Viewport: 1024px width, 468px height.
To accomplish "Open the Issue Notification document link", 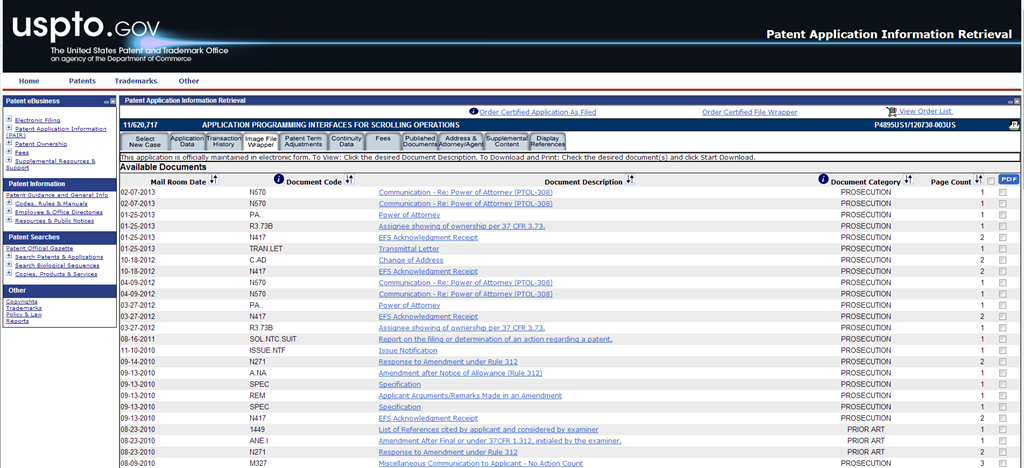I will coord(408,351).
